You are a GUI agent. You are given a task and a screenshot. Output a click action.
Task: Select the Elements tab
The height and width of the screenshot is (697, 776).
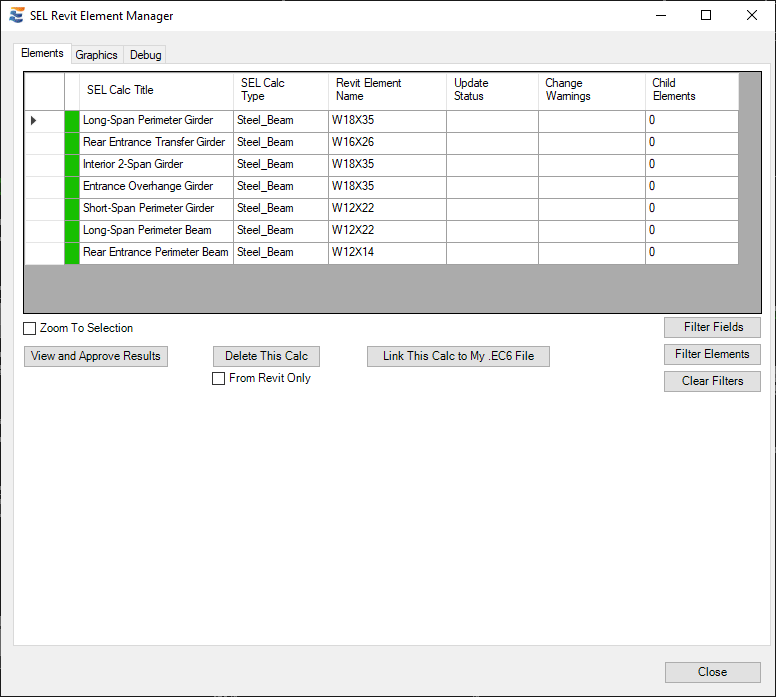43,53
